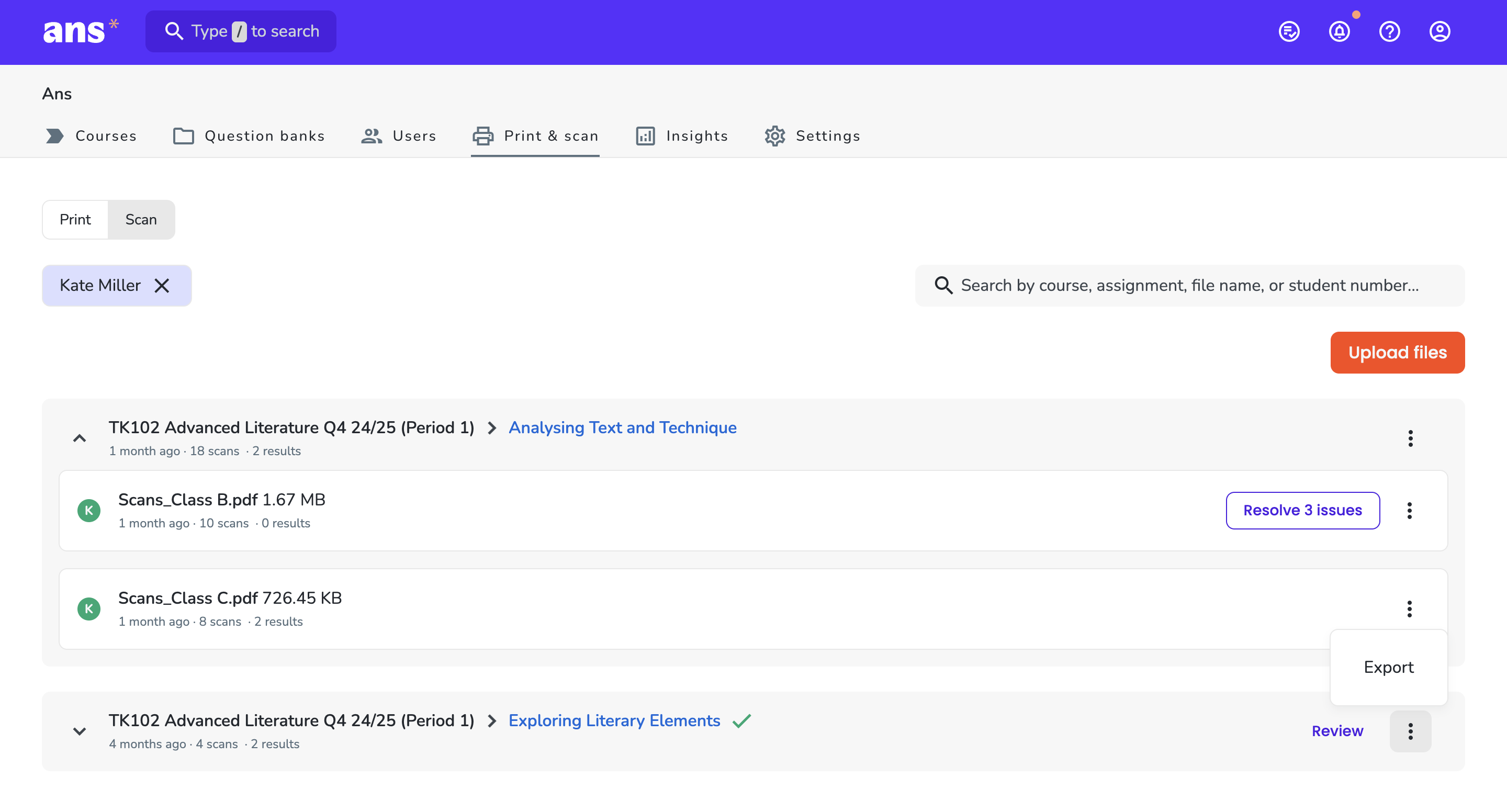Choose Export from the open menu
Screen dimensions: 1507x812
1388,668
